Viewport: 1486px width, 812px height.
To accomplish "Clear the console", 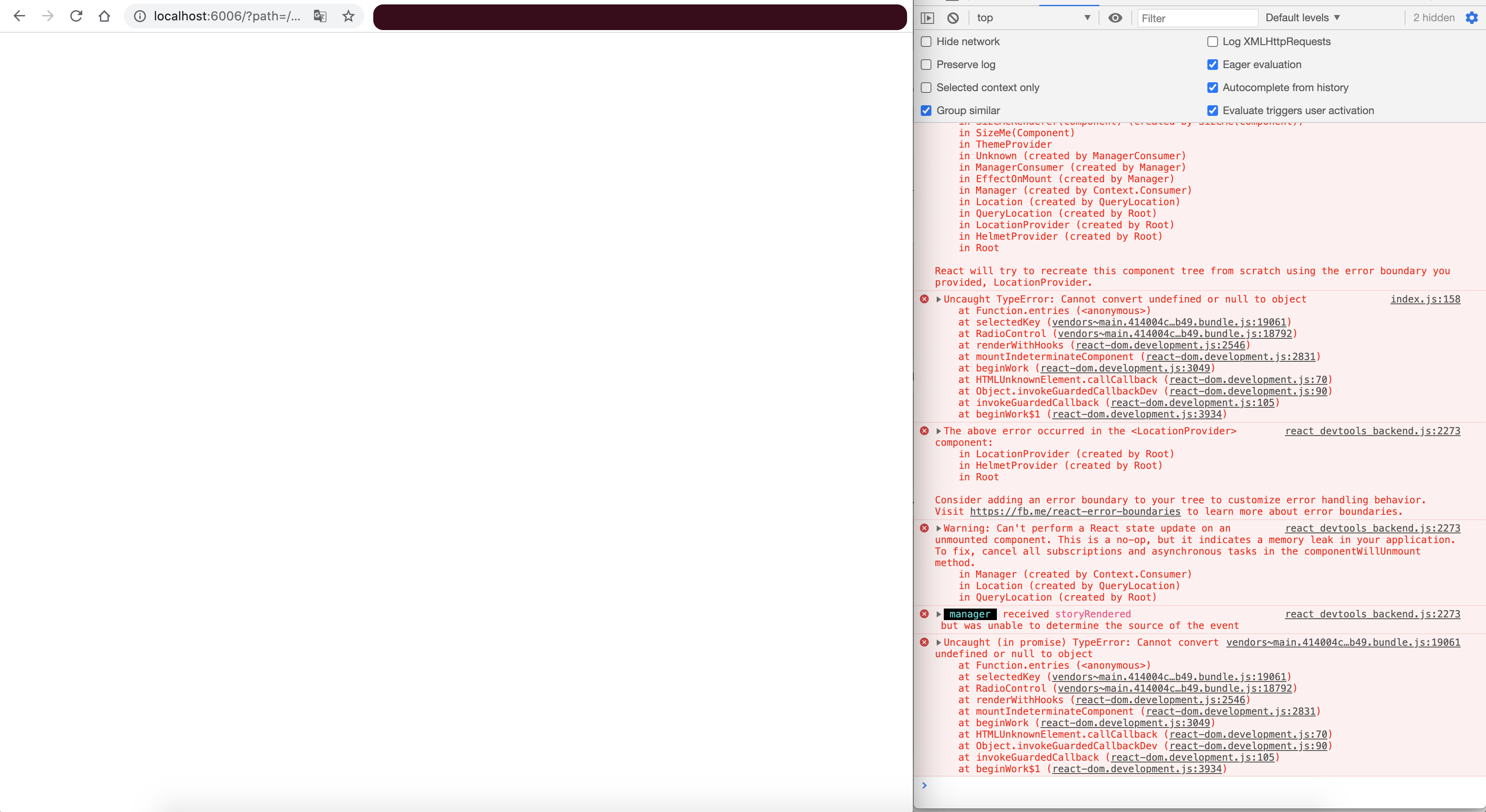I will click(952, 18).
